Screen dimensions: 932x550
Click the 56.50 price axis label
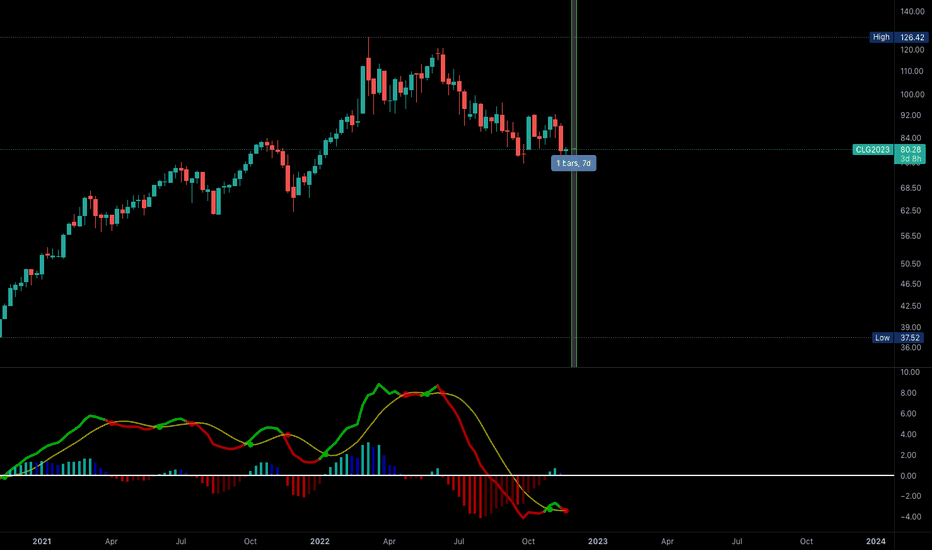pos(911,236)
